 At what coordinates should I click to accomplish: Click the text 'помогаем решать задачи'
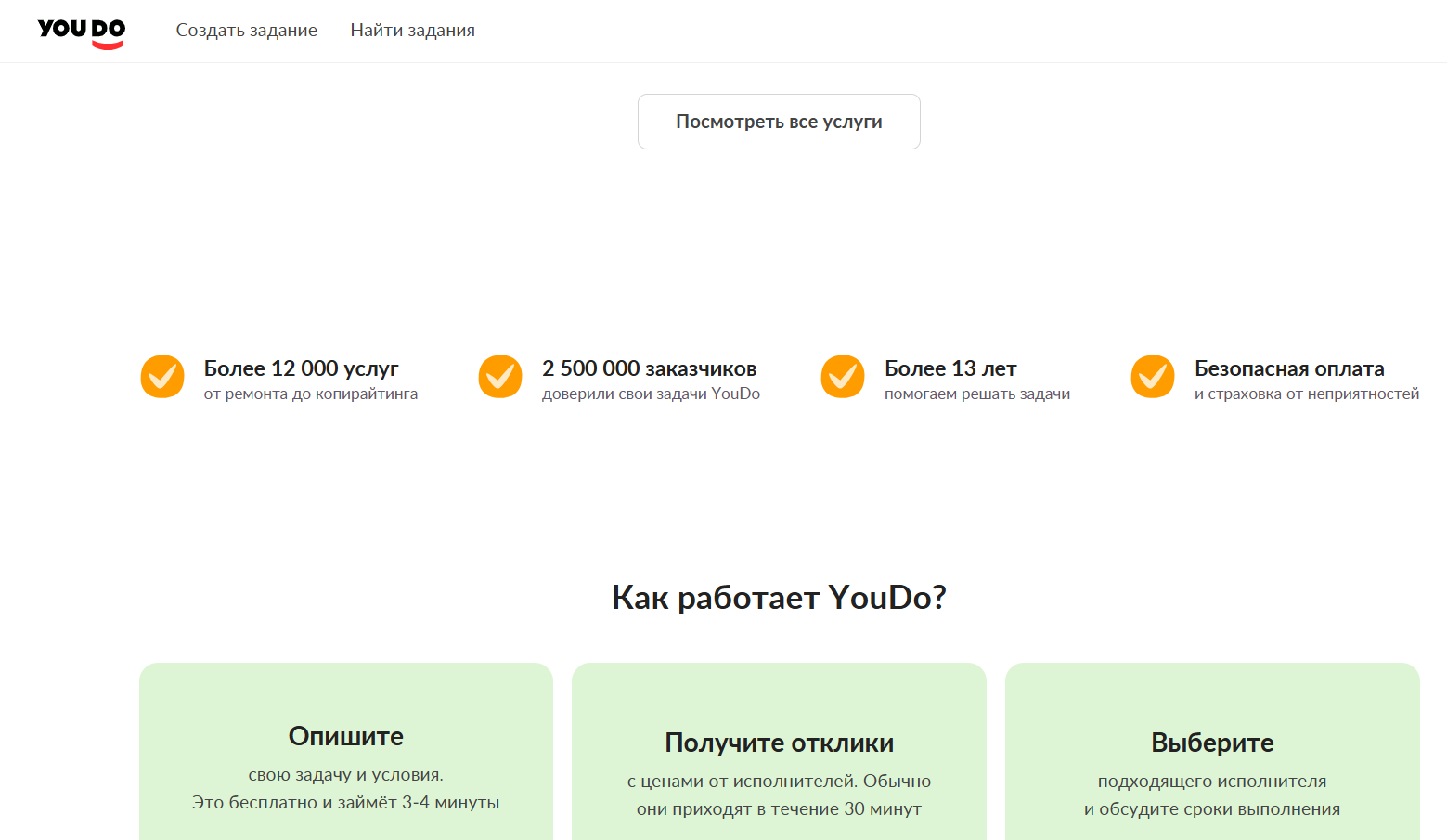977,394
